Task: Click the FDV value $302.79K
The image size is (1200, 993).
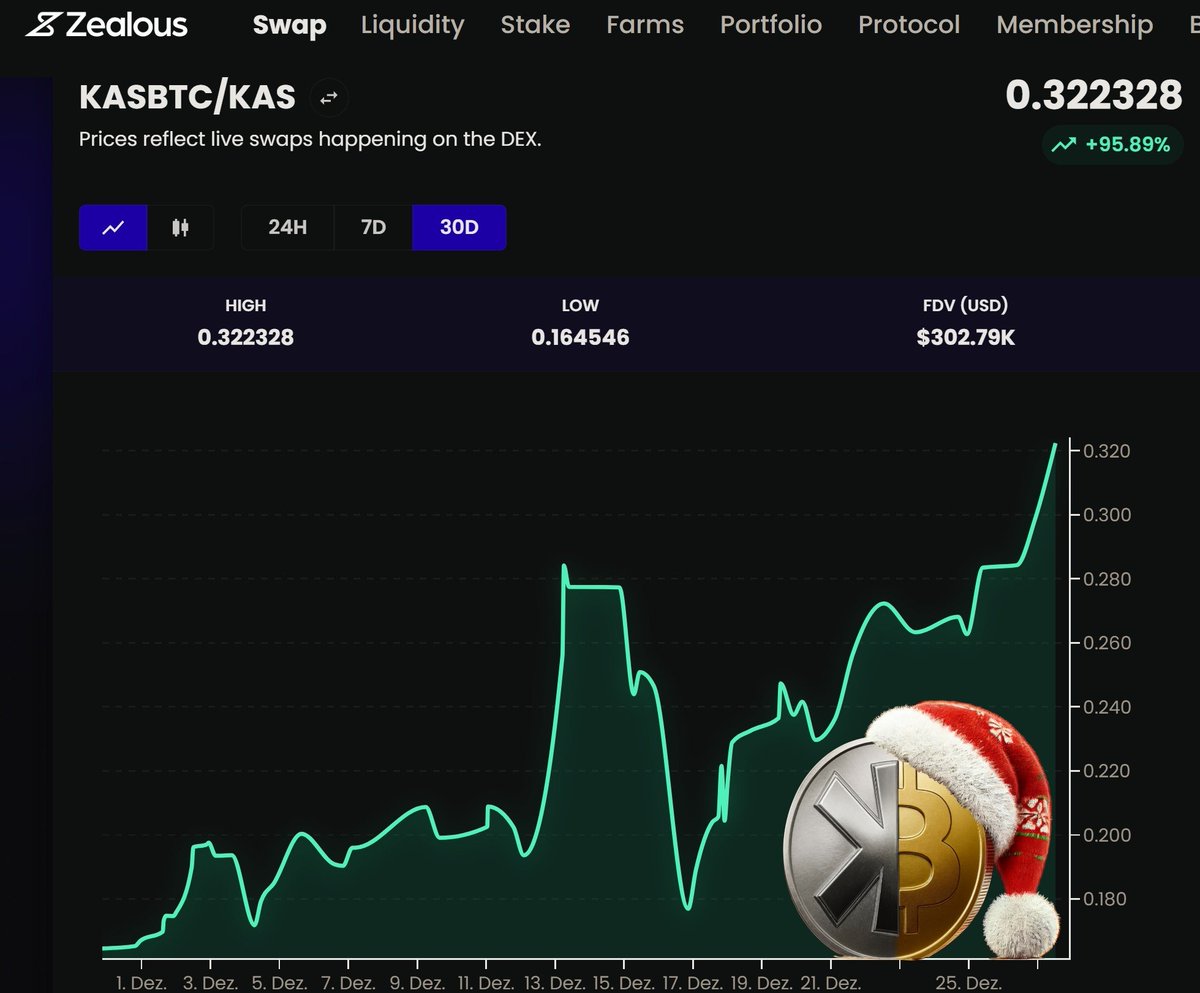Action: click(966, 338)
